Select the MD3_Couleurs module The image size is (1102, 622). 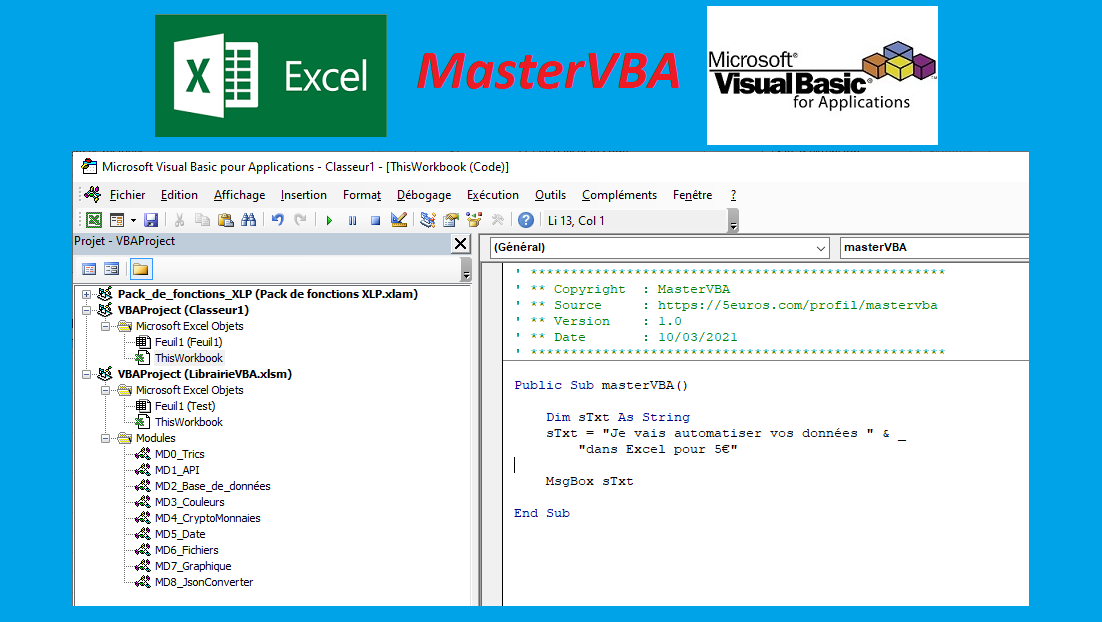(189, 503)
